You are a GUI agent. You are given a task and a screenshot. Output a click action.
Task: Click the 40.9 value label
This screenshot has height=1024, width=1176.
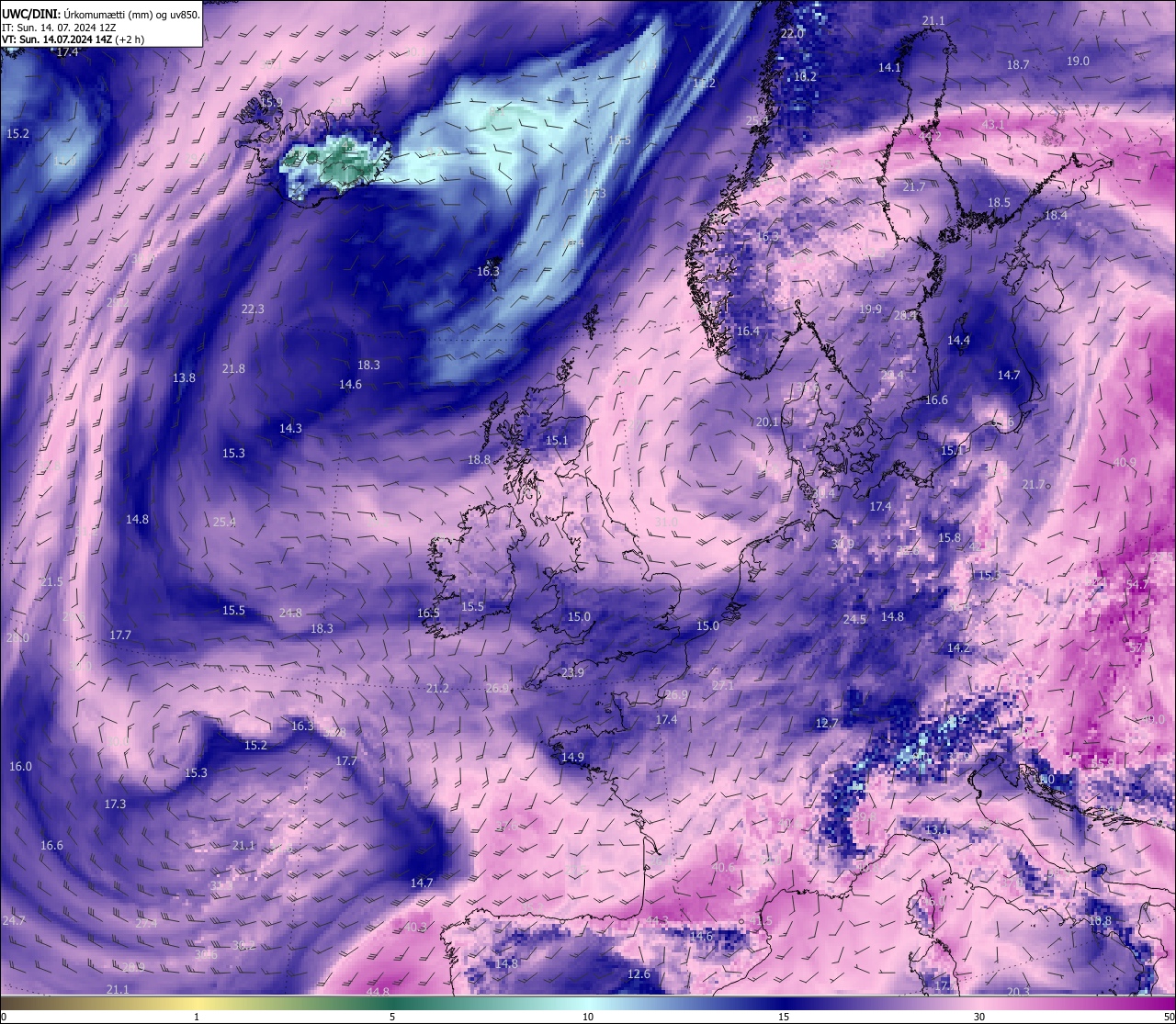point(1125,463)
